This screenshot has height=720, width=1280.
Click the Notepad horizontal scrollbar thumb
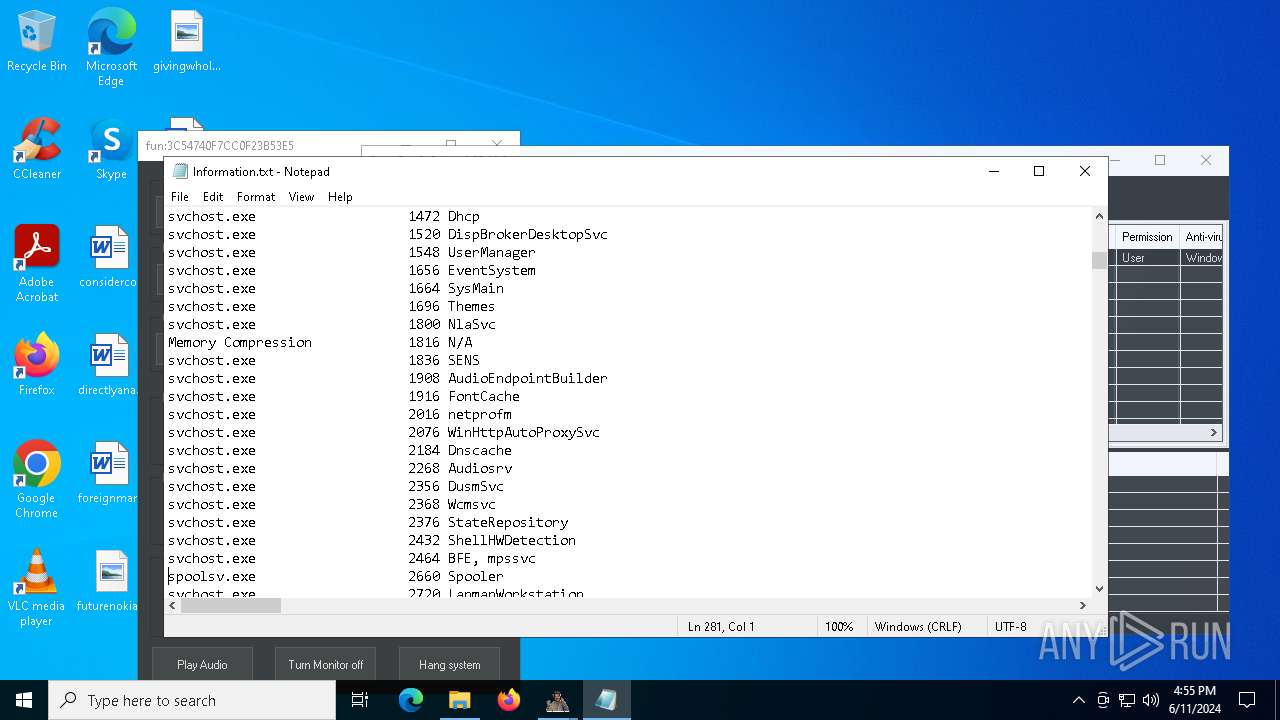tap(231, 605)
